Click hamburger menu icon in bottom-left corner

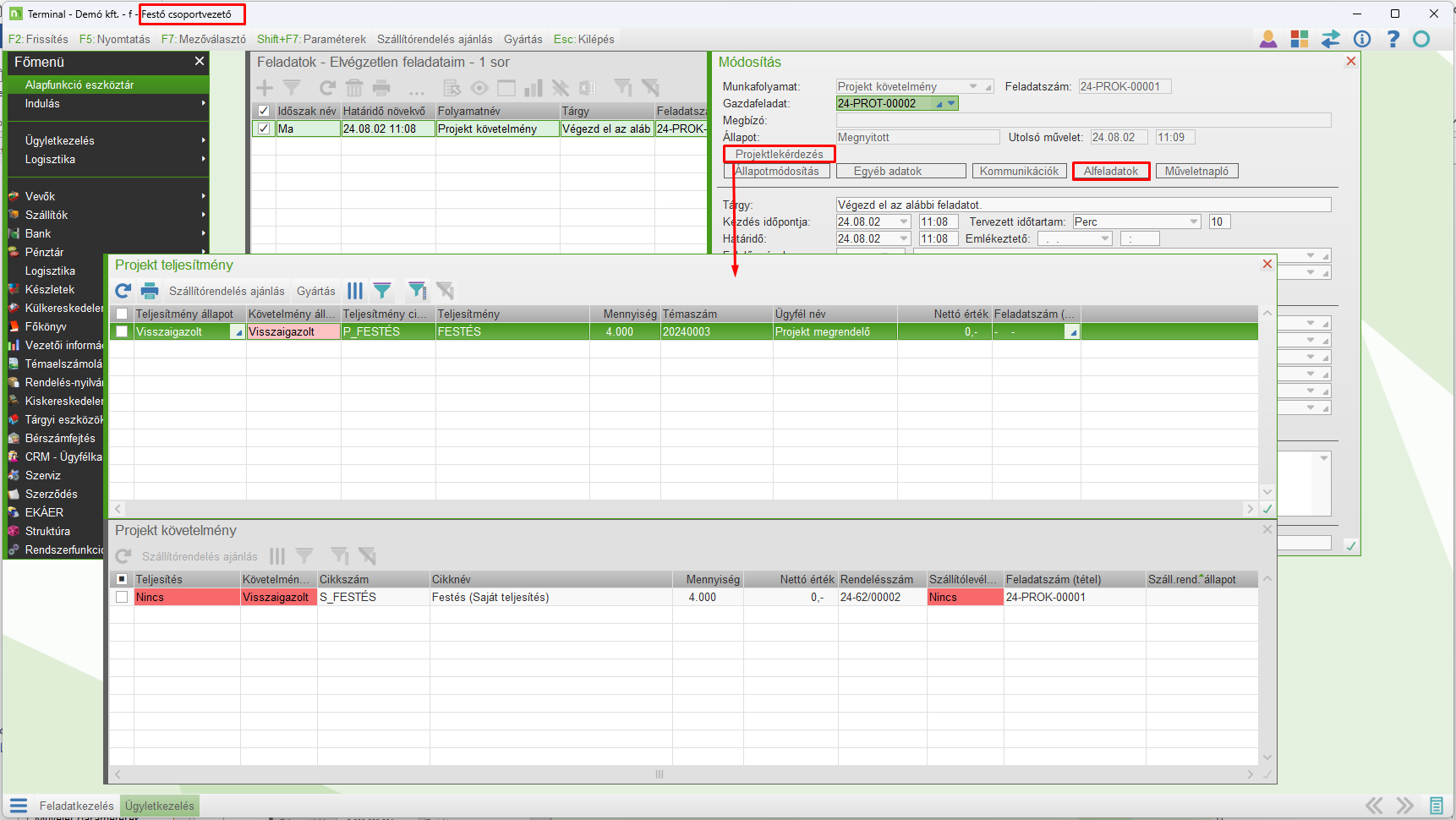point(19,806)
